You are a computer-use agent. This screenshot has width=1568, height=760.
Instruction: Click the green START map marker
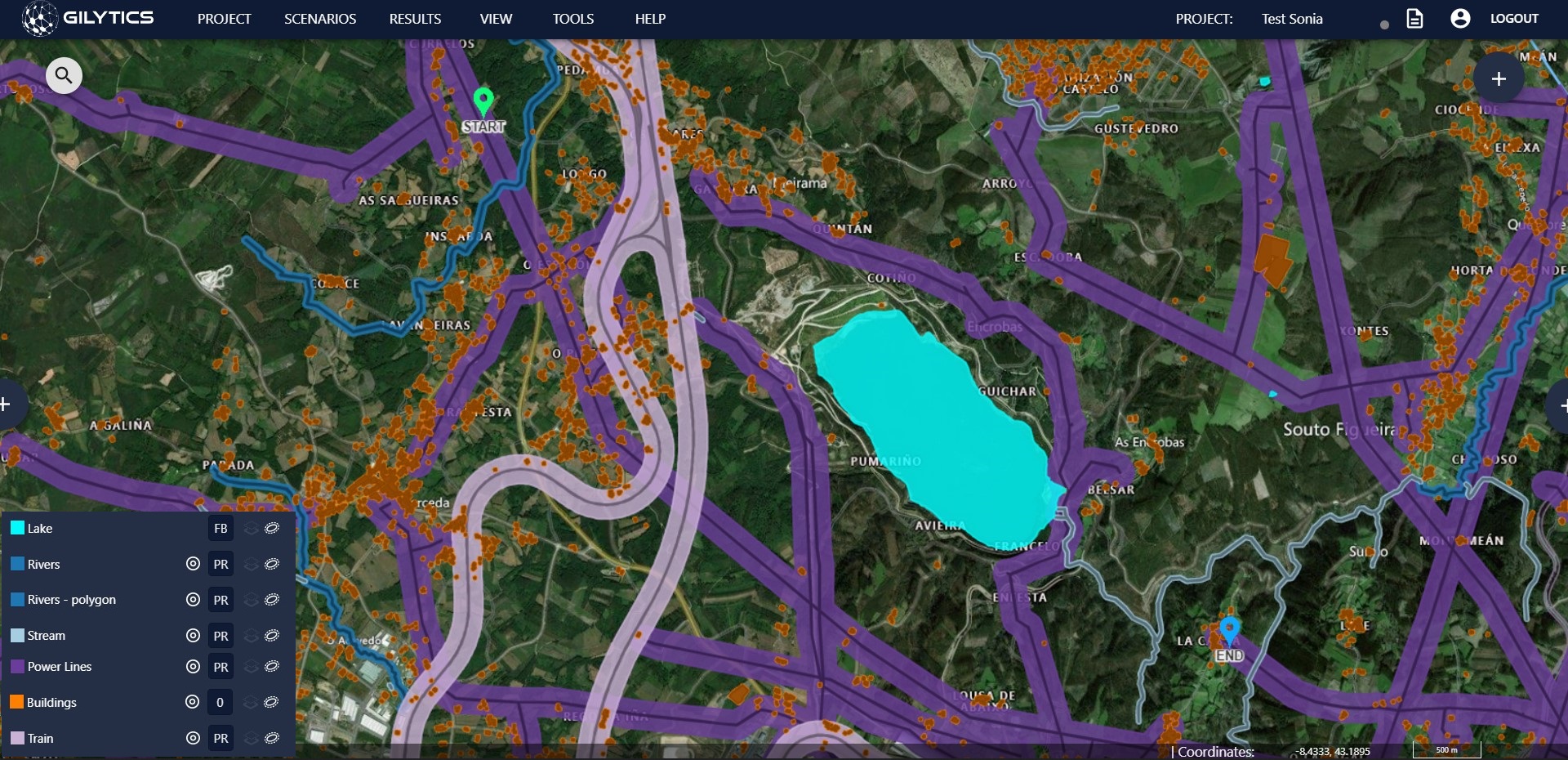pos(483,102)
